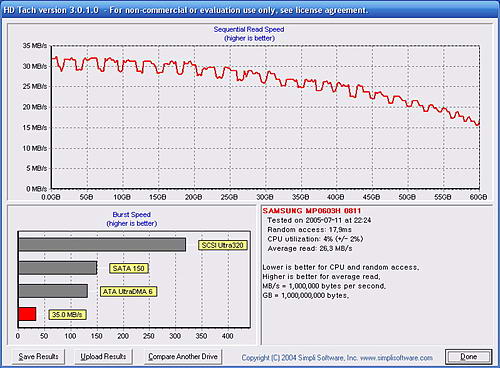
Task: Click the Sequential Read Speed chart title
Action: 249,29
